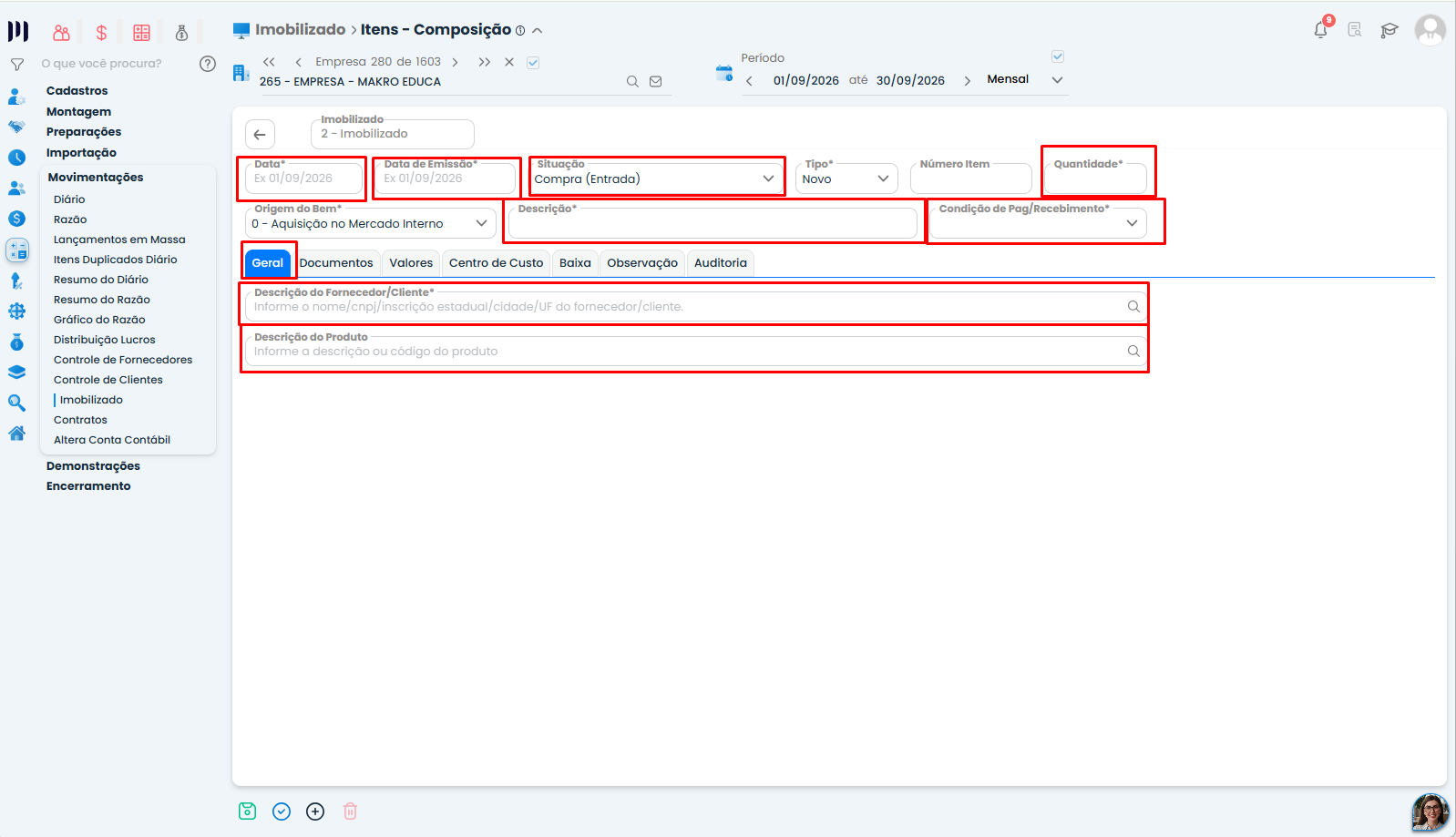Open the Situação dropdown
1456x837 pixels.
[655, 179]
